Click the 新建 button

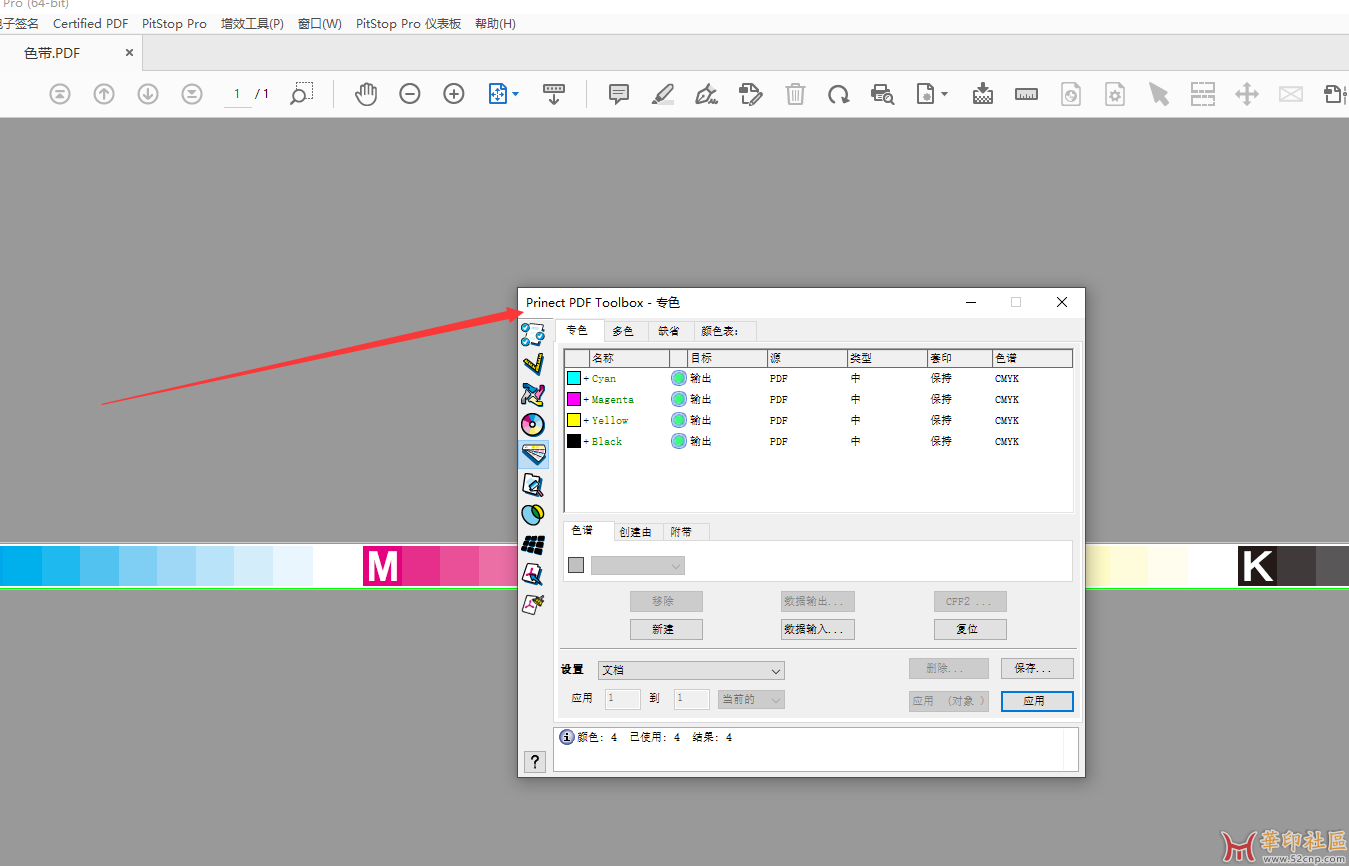666,629
